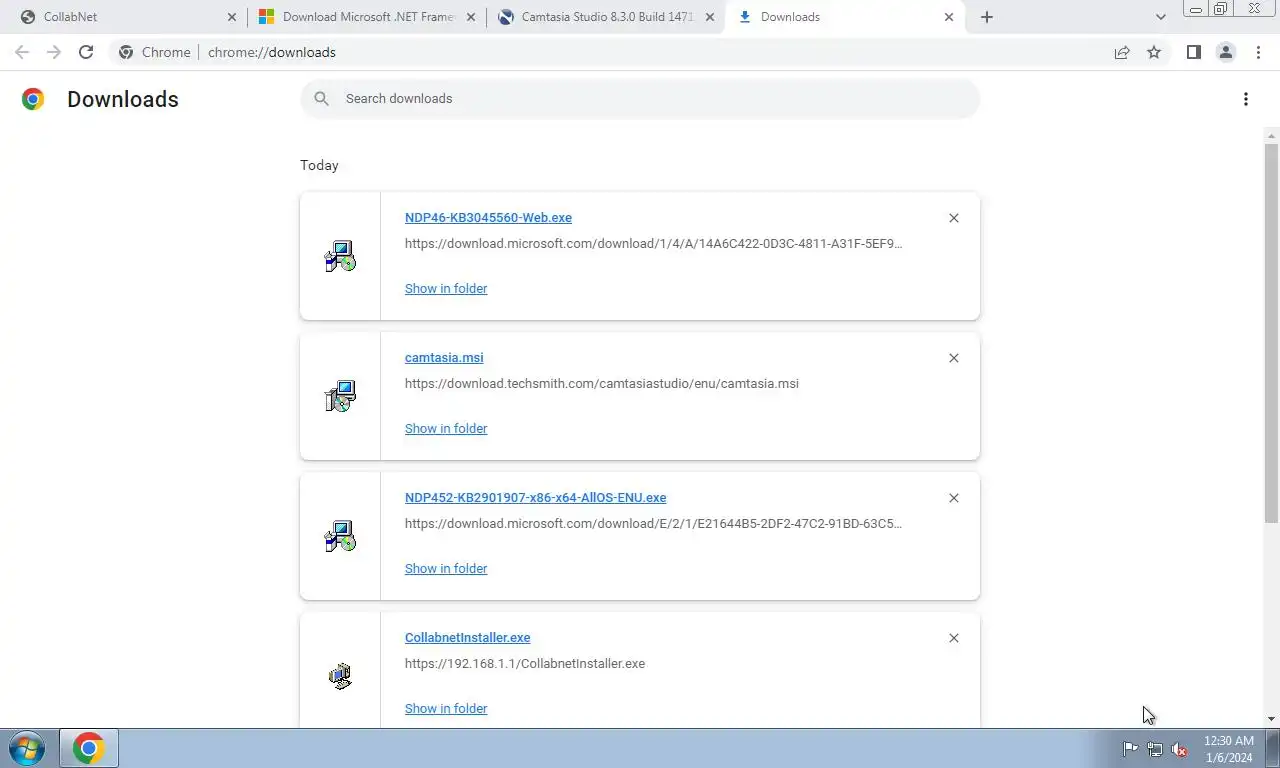Click the CollabnetInstaller.exe file icon
This screenshot has width=1280, height=768.
[340, 676]
